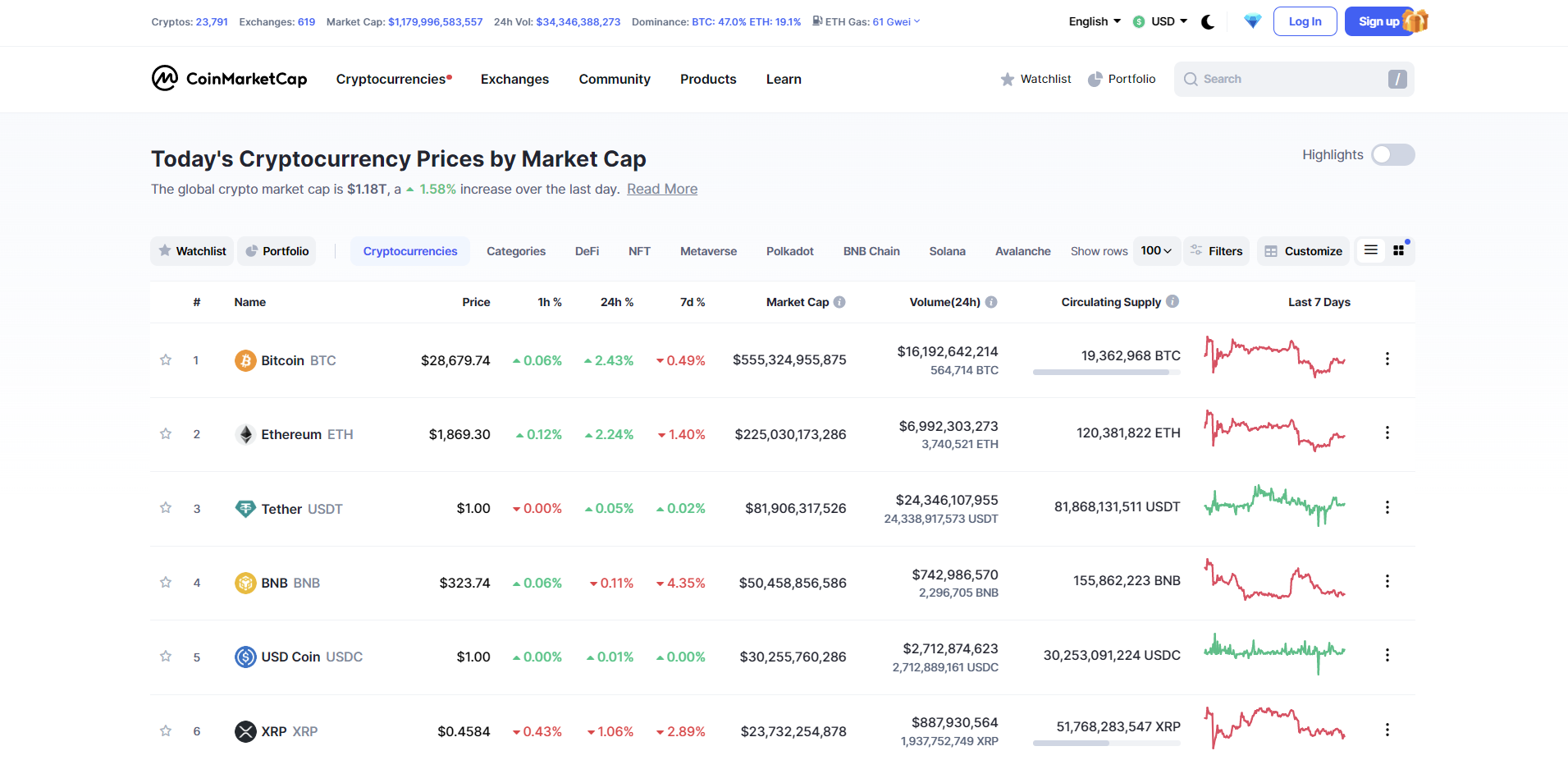
Task: Click the Bitcoin coin logo
Action: click(x=245, y=360)
